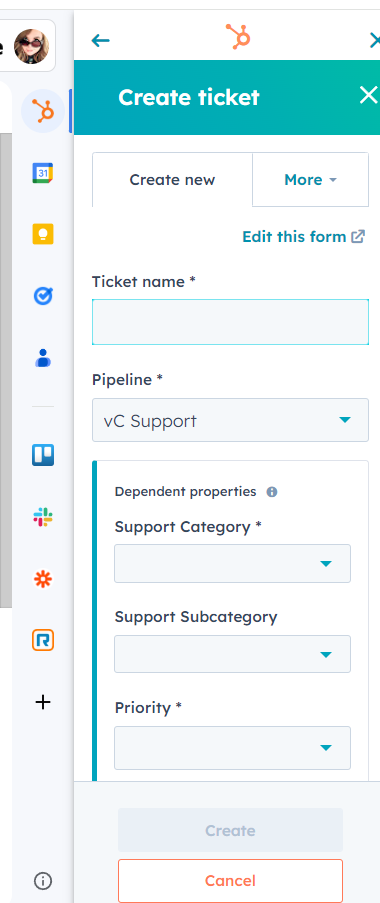Viewport: 380px width, 903px height.
Task: Open the Google Calendar side panel icon
Action: (43, 173)
